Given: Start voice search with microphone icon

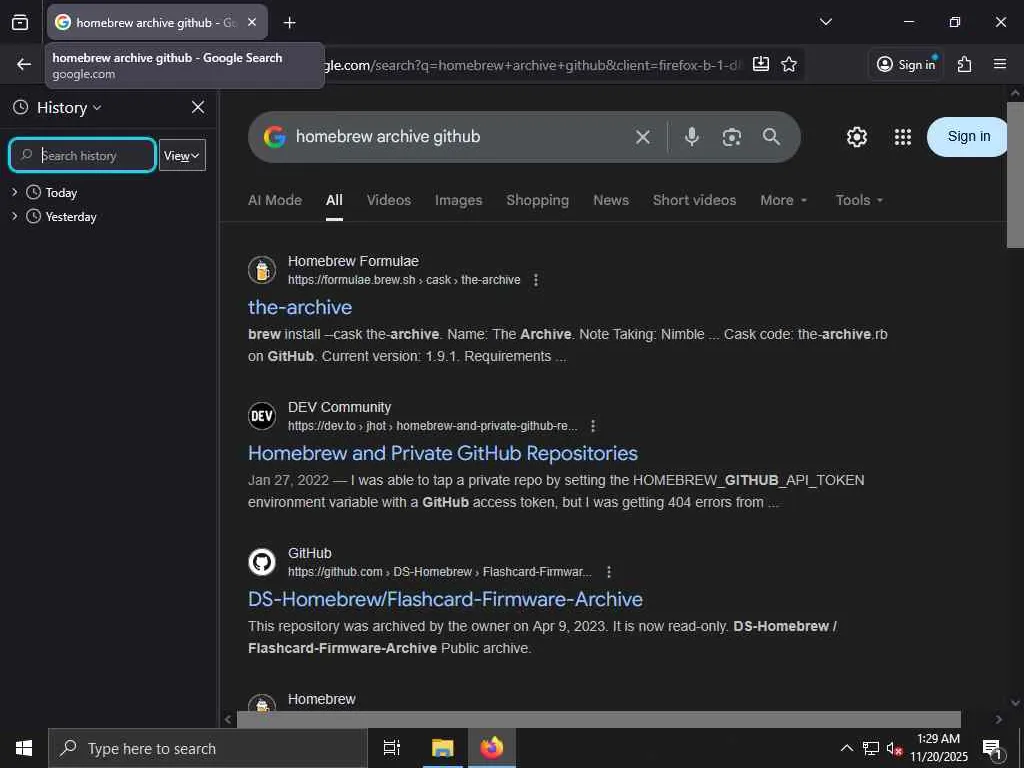Looking at the screenshot, I should tap(692, 136).
